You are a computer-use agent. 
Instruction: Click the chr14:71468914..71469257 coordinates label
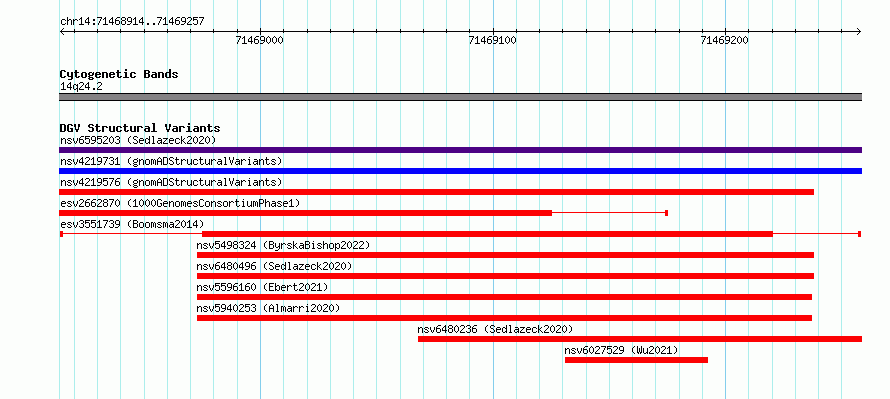132,22
